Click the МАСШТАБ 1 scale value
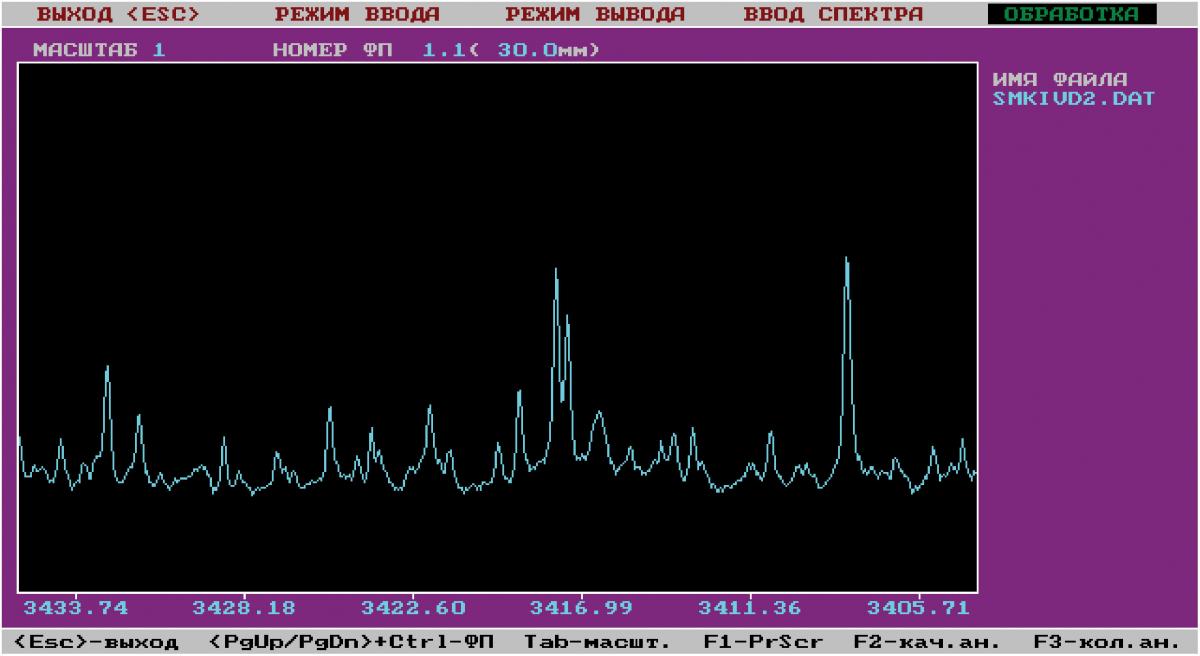This screenshot has width=1200, height=656. coord(99,49)
